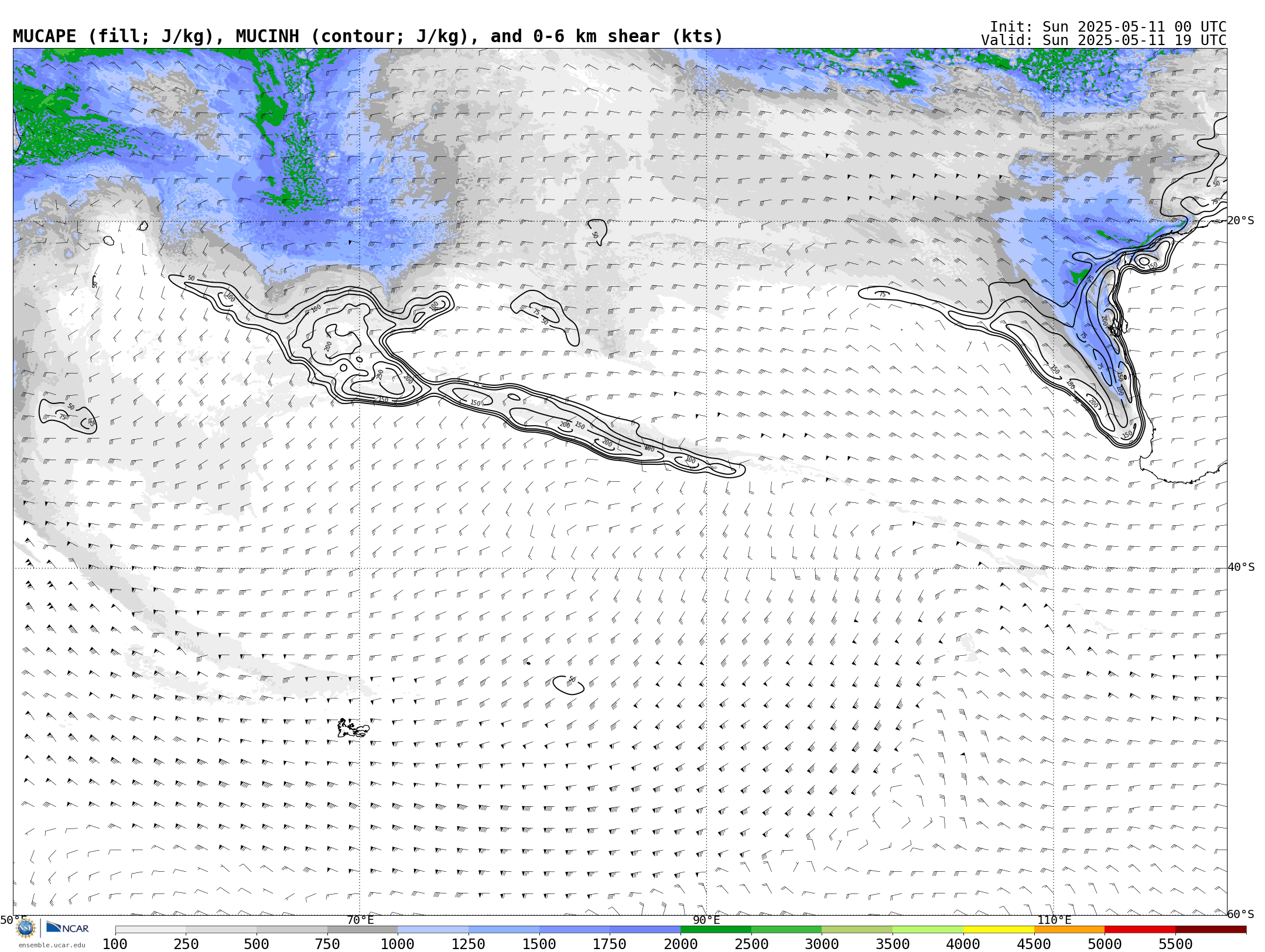Pick the 4000–4500 yellow colorbar swatch
This screenshot has width=1265, height=952.
tap(999, 929)
